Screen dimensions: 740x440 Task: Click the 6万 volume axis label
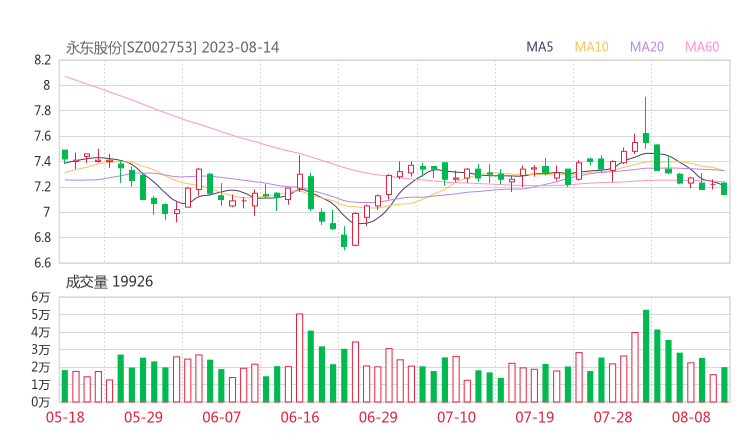pyautogui.click(x=40, y=298)
